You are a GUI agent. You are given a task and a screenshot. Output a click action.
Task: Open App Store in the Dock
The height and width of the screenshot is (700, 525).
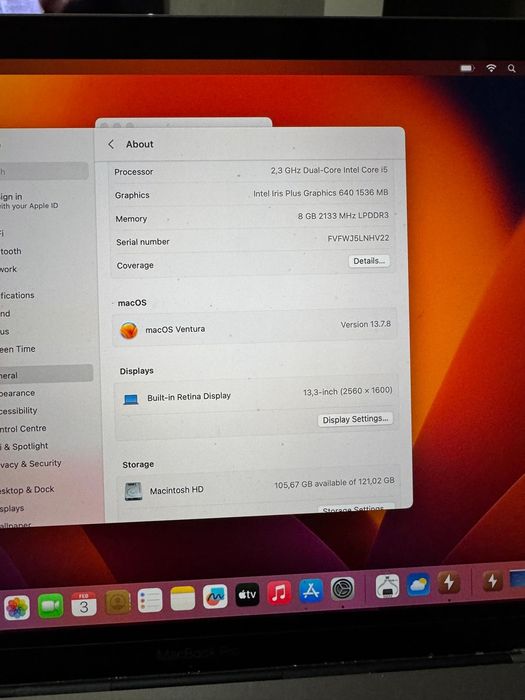click(x=311, y=591)
